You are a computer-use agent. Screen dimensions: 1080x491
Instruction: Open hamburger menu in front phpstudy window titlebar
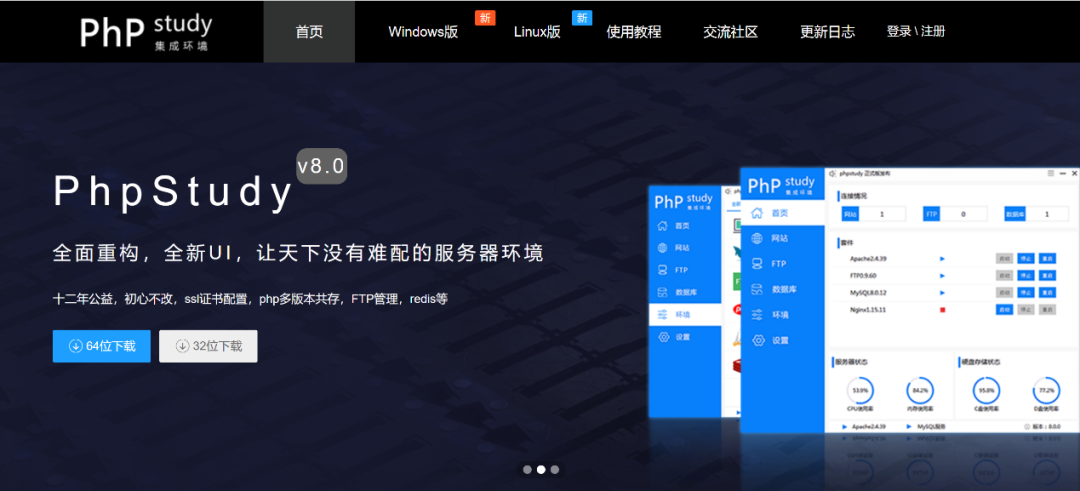click(x=1050, y=174)
